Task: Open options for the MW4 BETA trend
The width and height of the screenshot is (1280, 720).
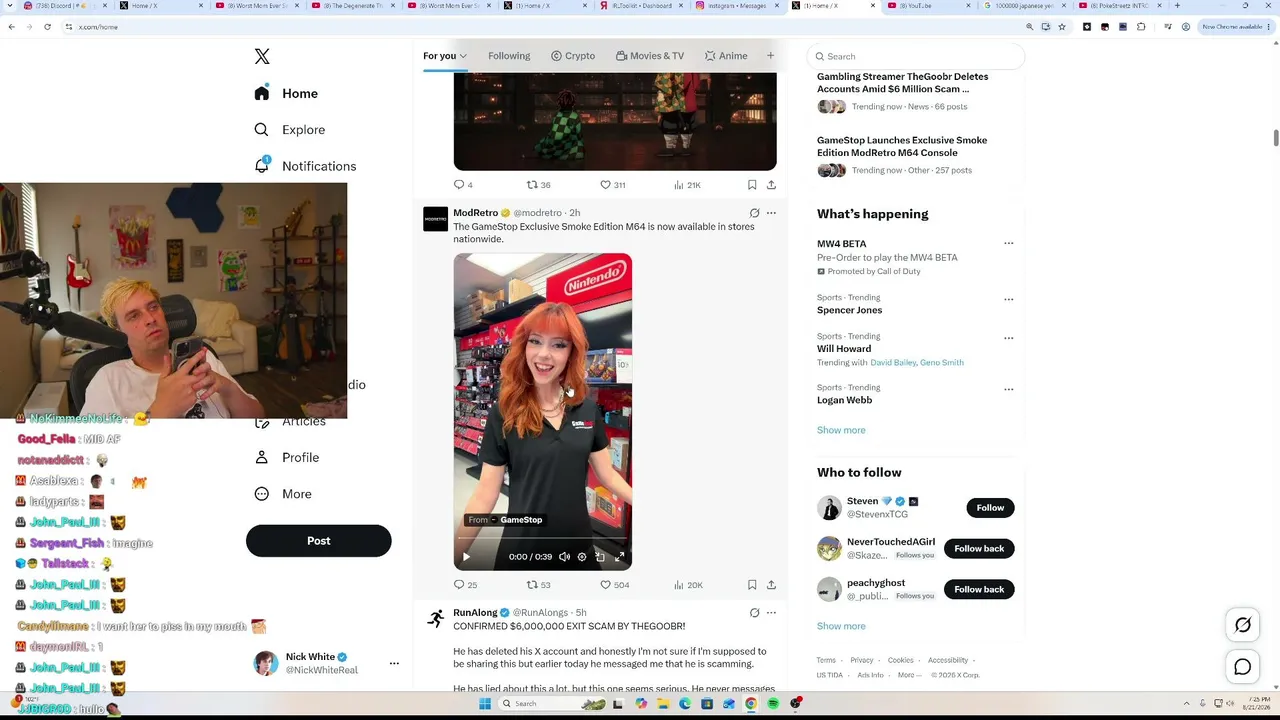Action: tap(1008, 243)
